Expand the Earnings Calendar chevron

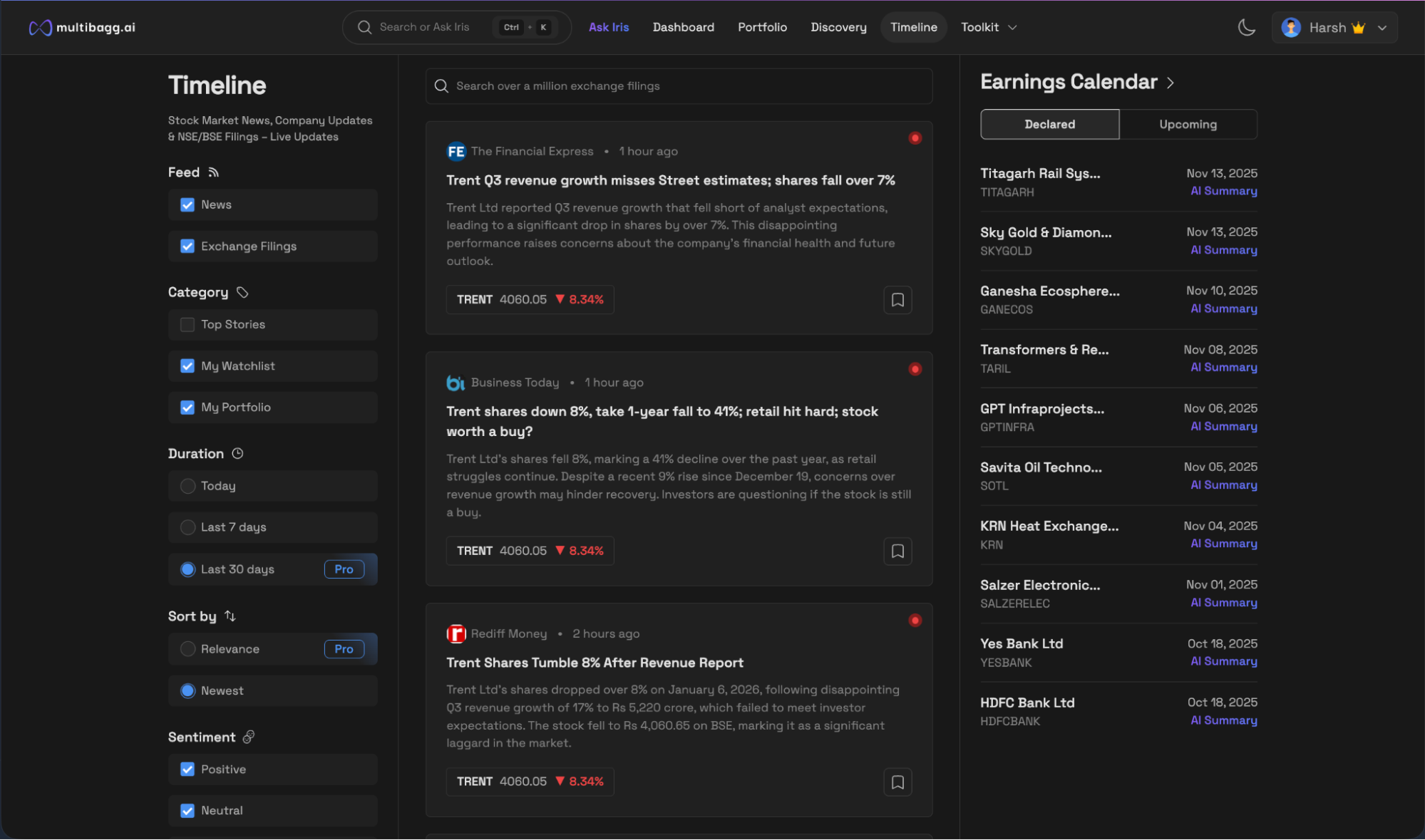click(x=1171, y=83)
